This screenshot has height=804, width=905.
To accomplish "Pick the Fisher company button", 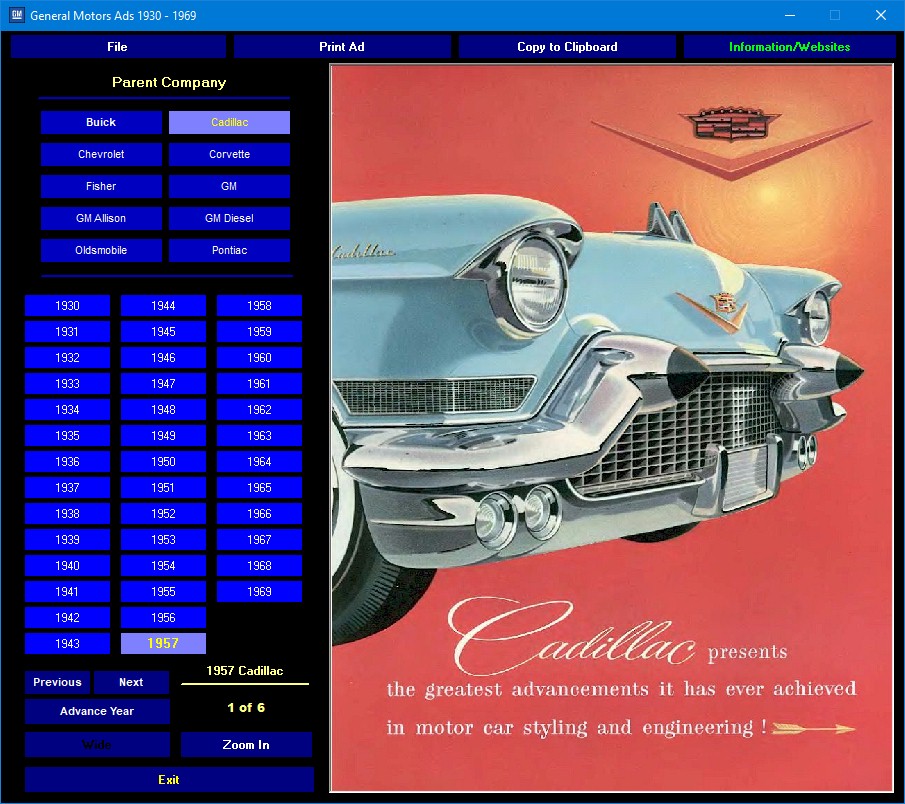I will [101, 186].
